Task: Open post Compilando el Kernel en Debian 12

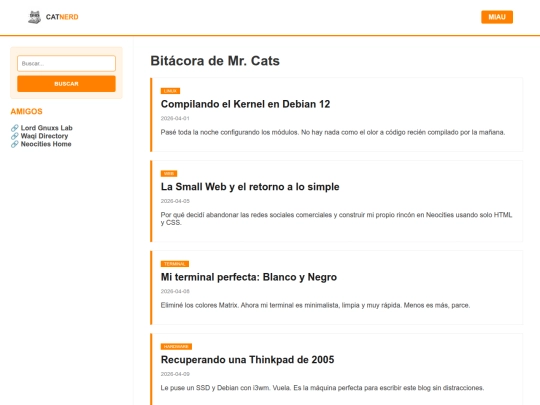Action: coord(245,104)
